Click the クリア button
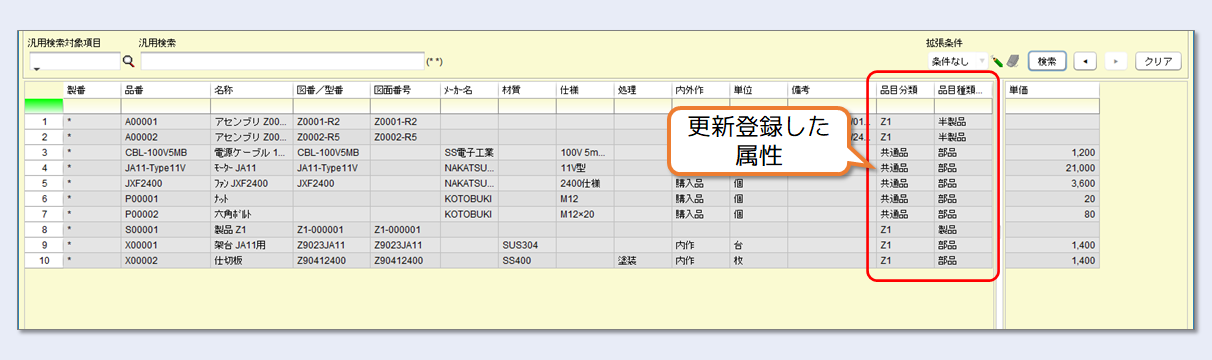The image size is (1212, 360). pos(1158,61)
